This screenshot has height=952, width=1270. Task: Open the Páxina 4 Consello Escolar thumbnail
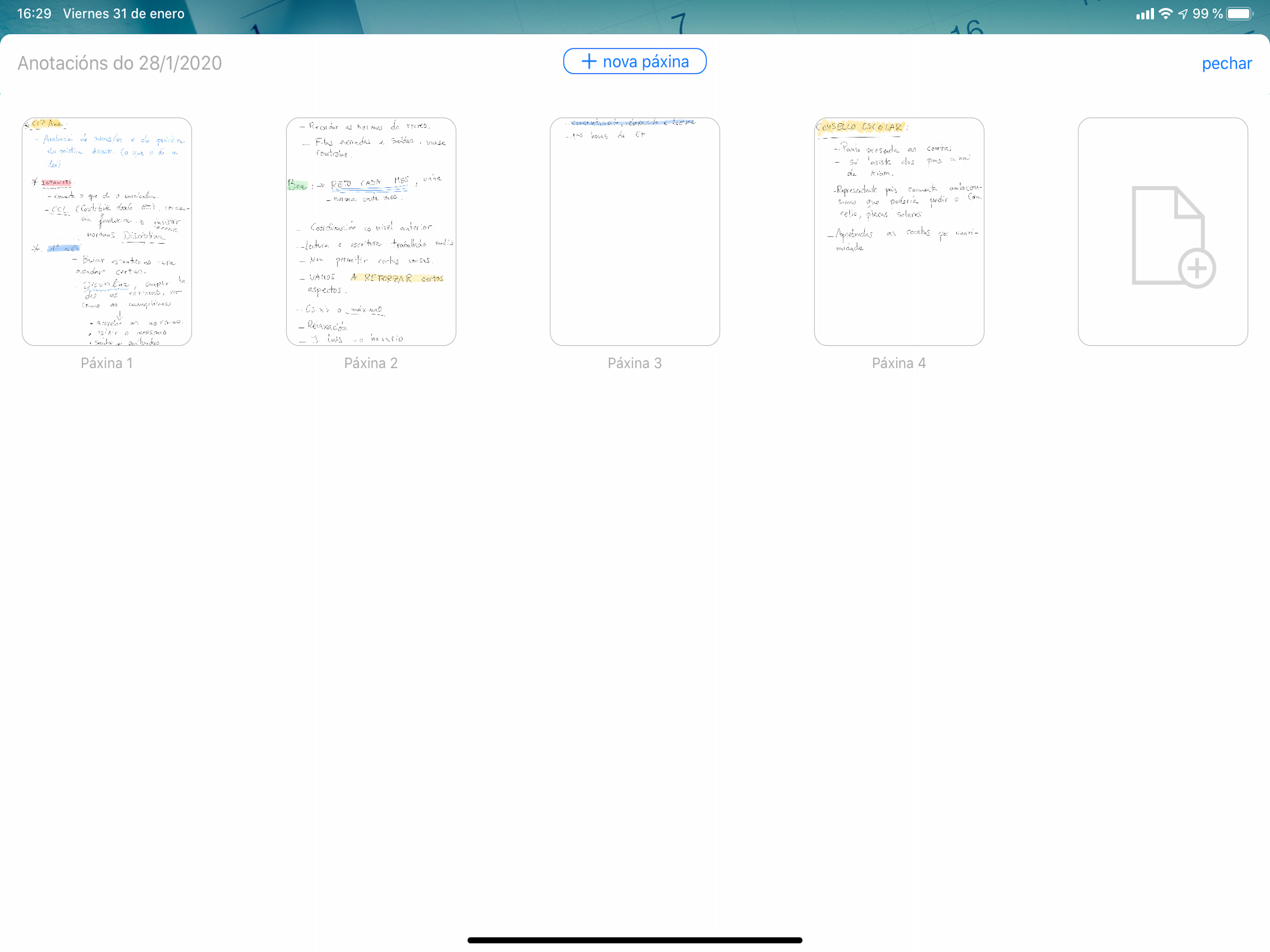click(x=899, y=232)
